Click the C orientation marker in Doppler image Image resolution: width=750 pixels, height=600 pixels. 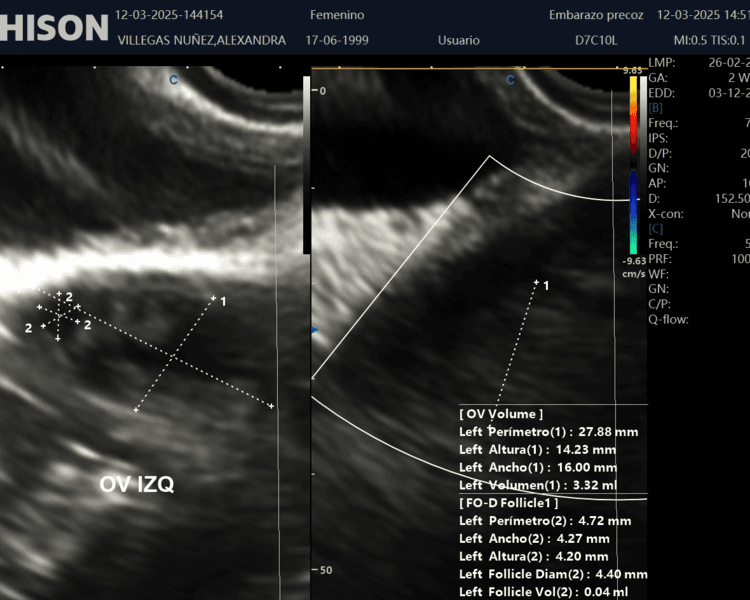click(x=510, y=79)
